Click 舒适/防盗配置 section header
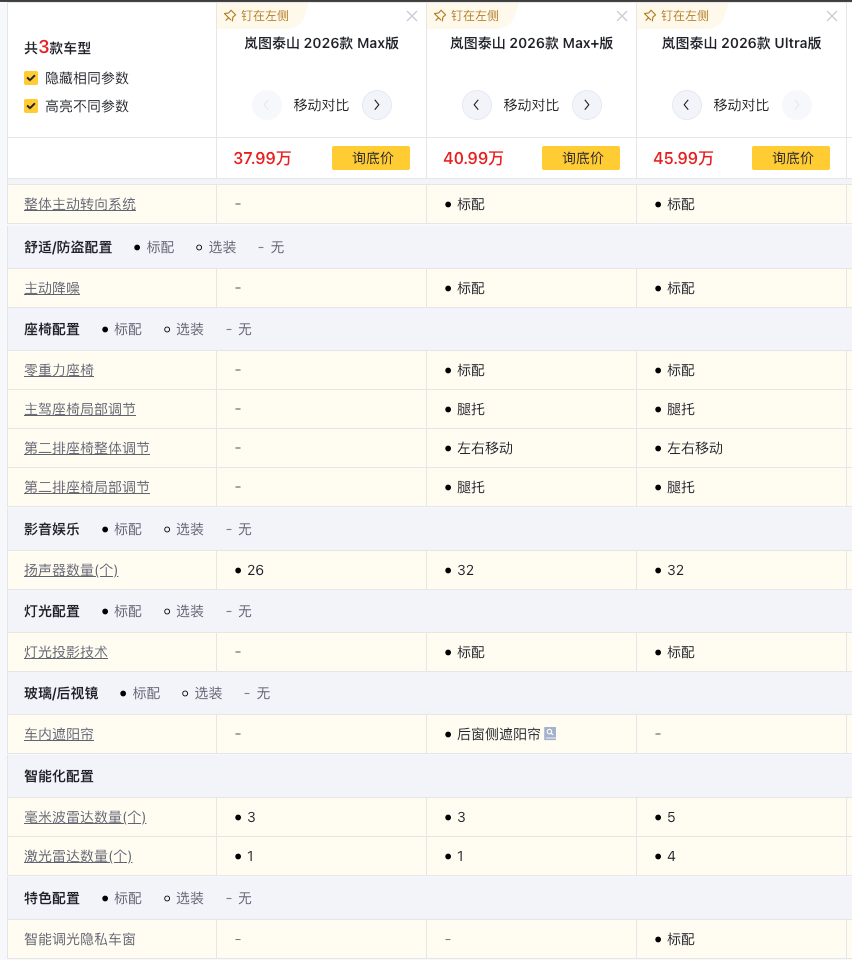The height and width of the screenshot is (960, 852). coord(68,247)
